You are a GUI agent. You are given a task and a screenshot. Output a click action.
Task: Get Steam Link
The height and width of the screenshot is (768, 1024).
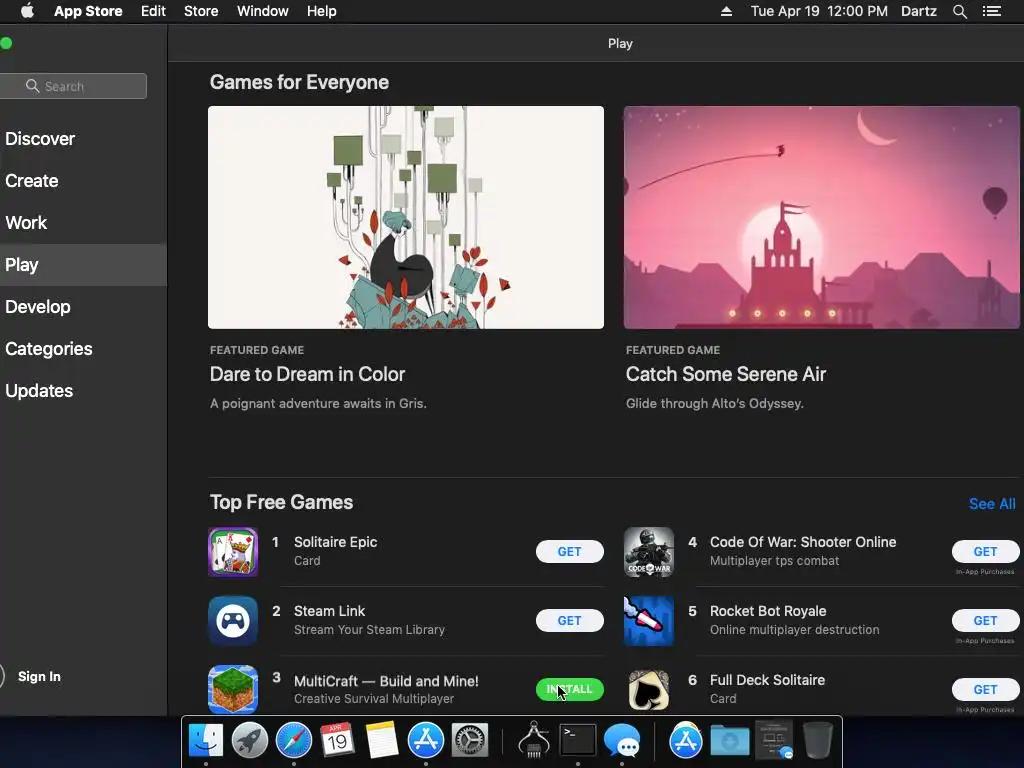click(569, 620)
